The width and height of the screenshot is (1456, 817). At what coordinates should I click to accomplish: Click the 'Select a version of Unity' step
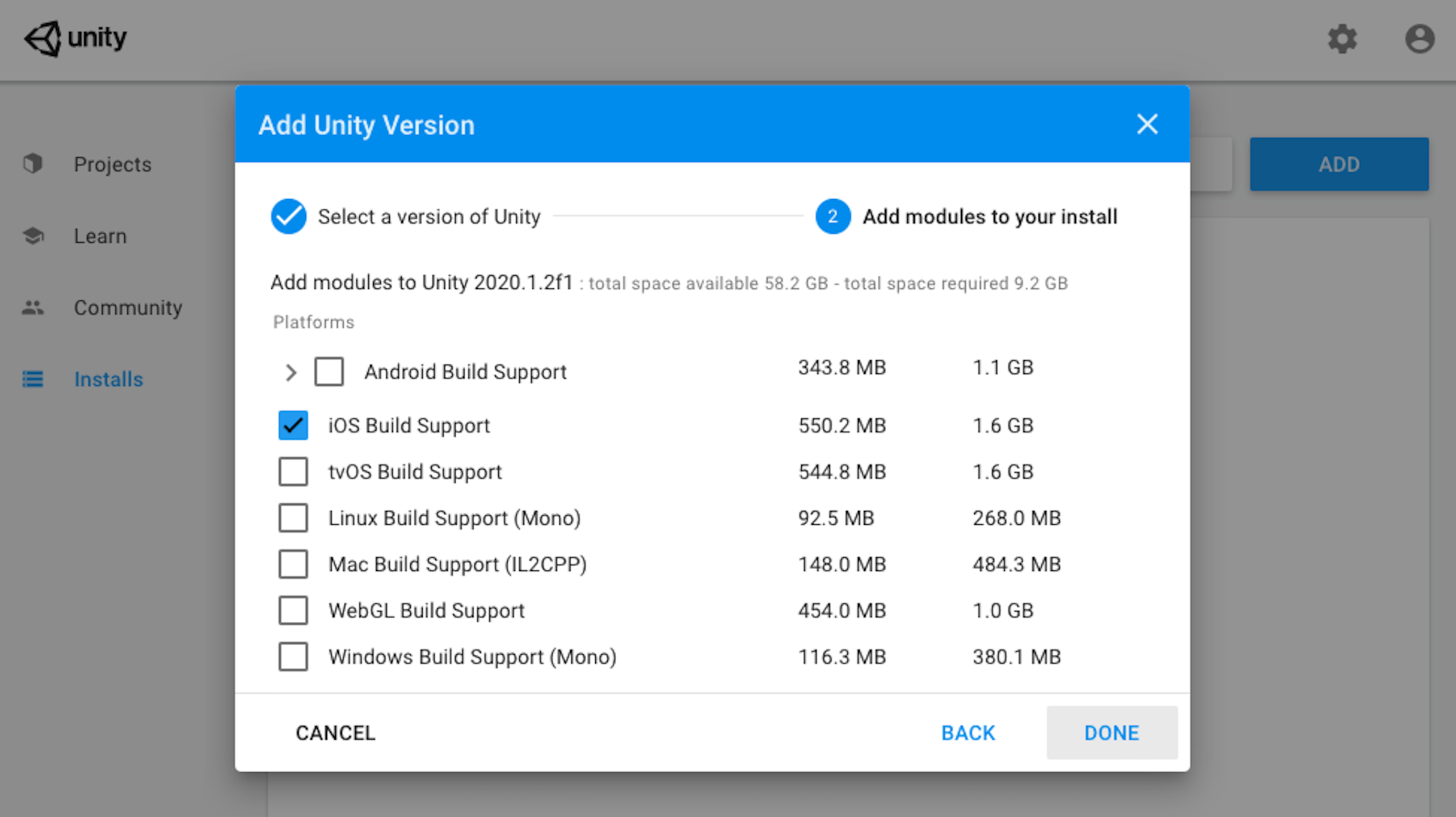click(x=429, y=217)
